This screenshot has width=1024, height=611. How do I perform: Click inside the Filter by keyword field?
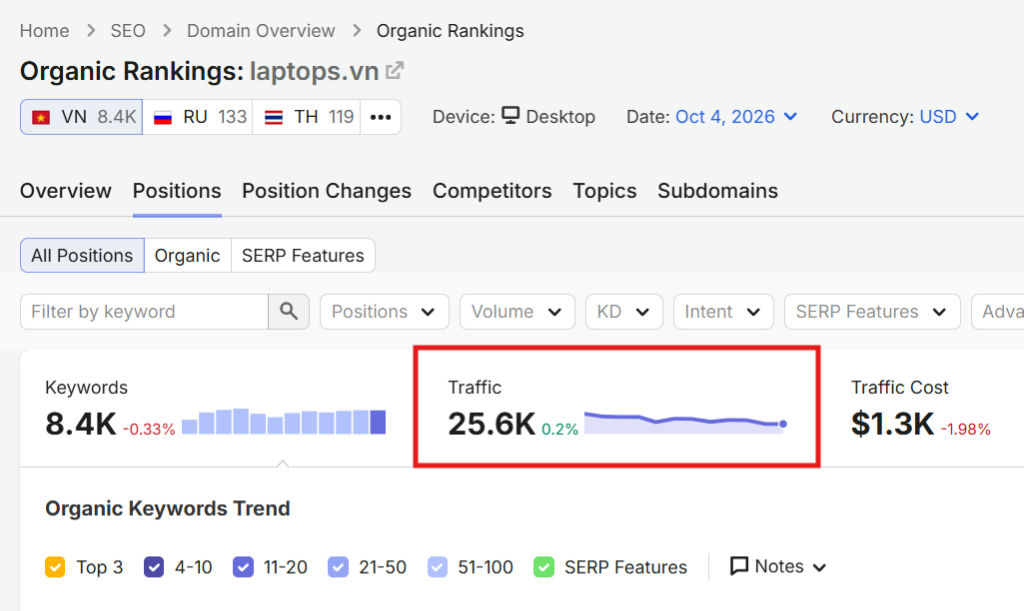[144, 311]
